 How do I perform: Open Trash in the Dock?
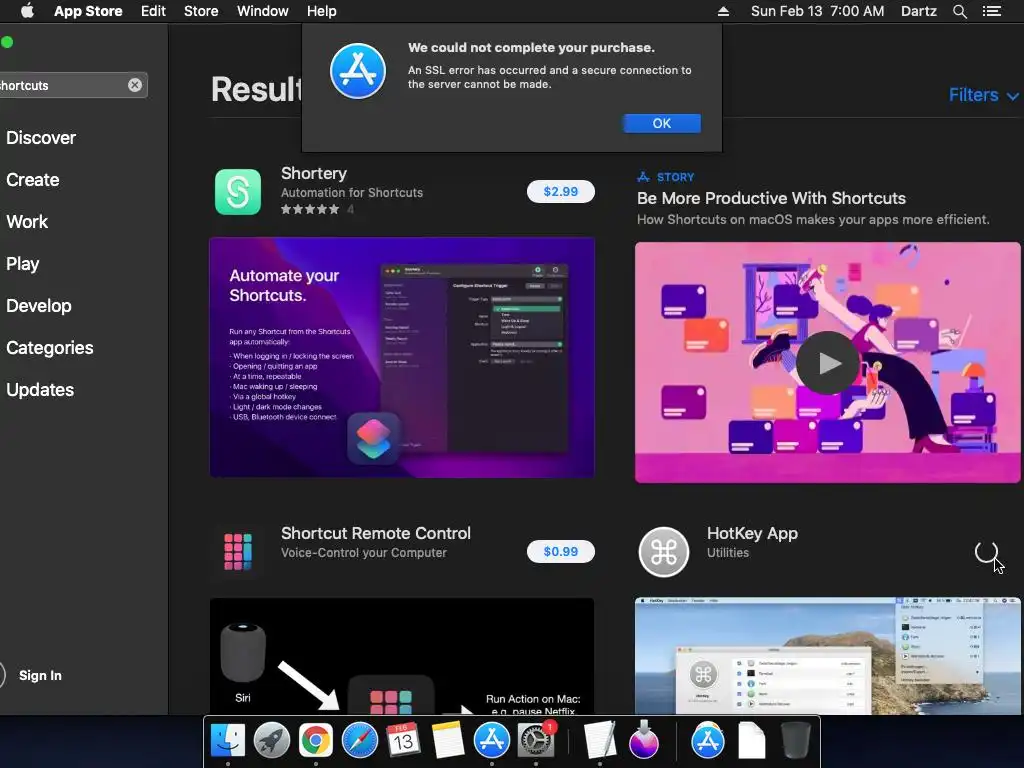coord(795,740)
